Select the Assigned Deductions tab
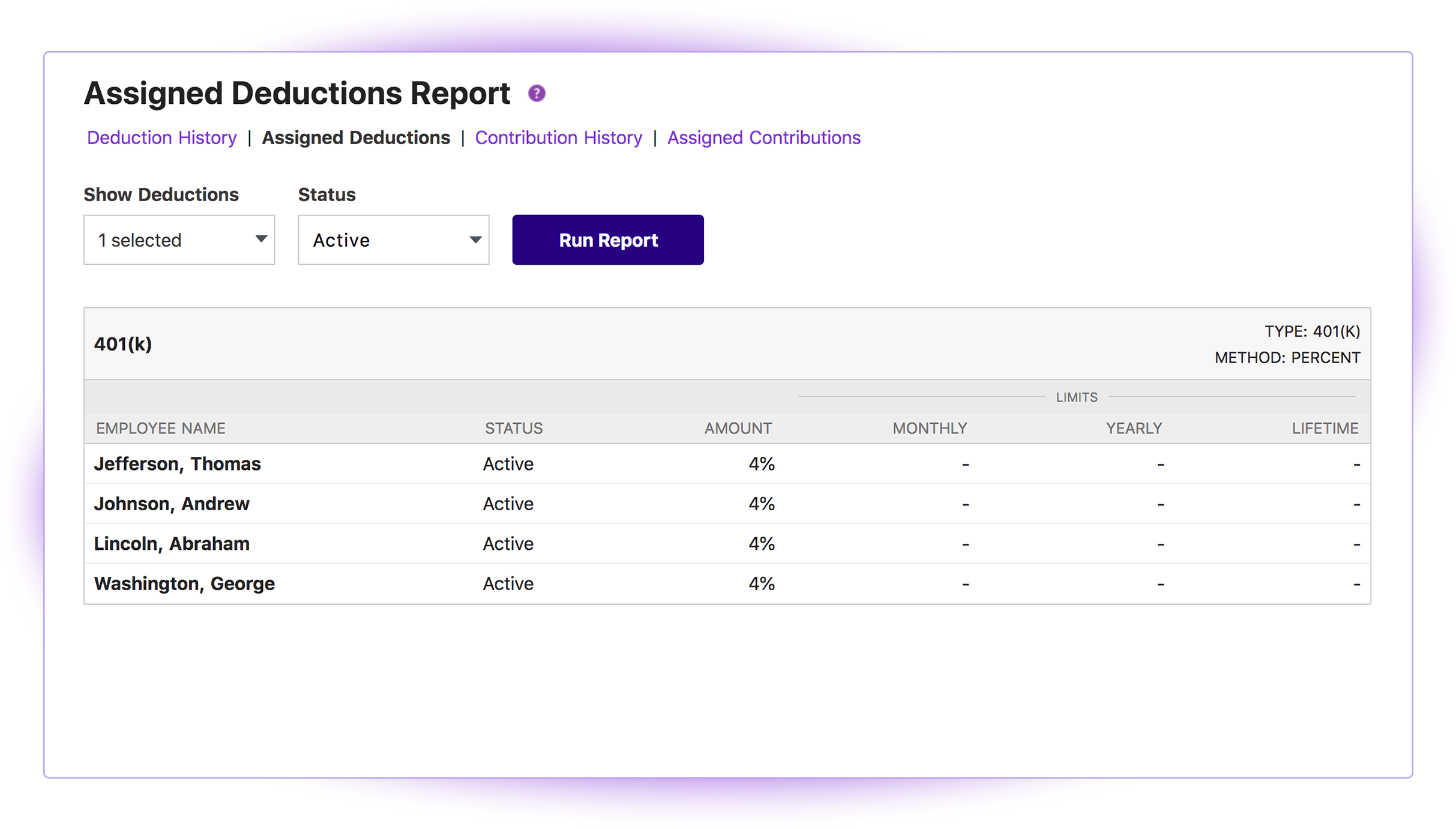 coord(356,137)
